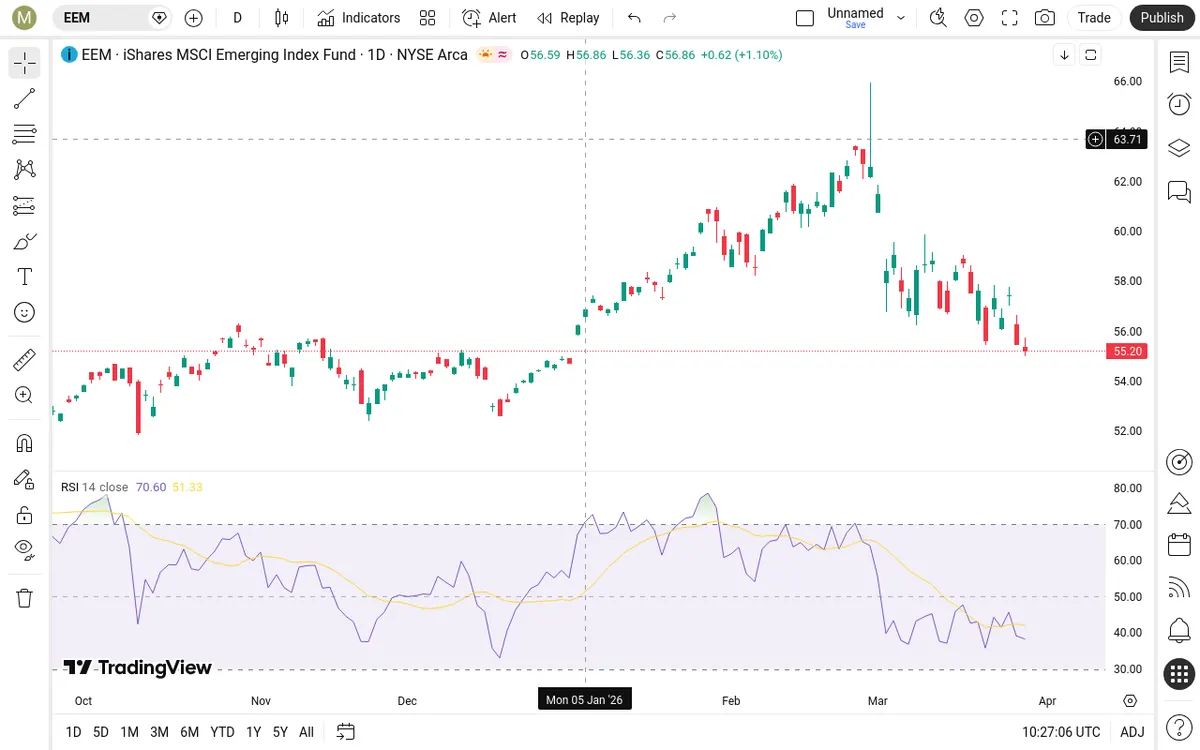This screenshot has height=750, width=1200.
Task: Enter fullscreen mode
Action: click(x=1010, y=17)
